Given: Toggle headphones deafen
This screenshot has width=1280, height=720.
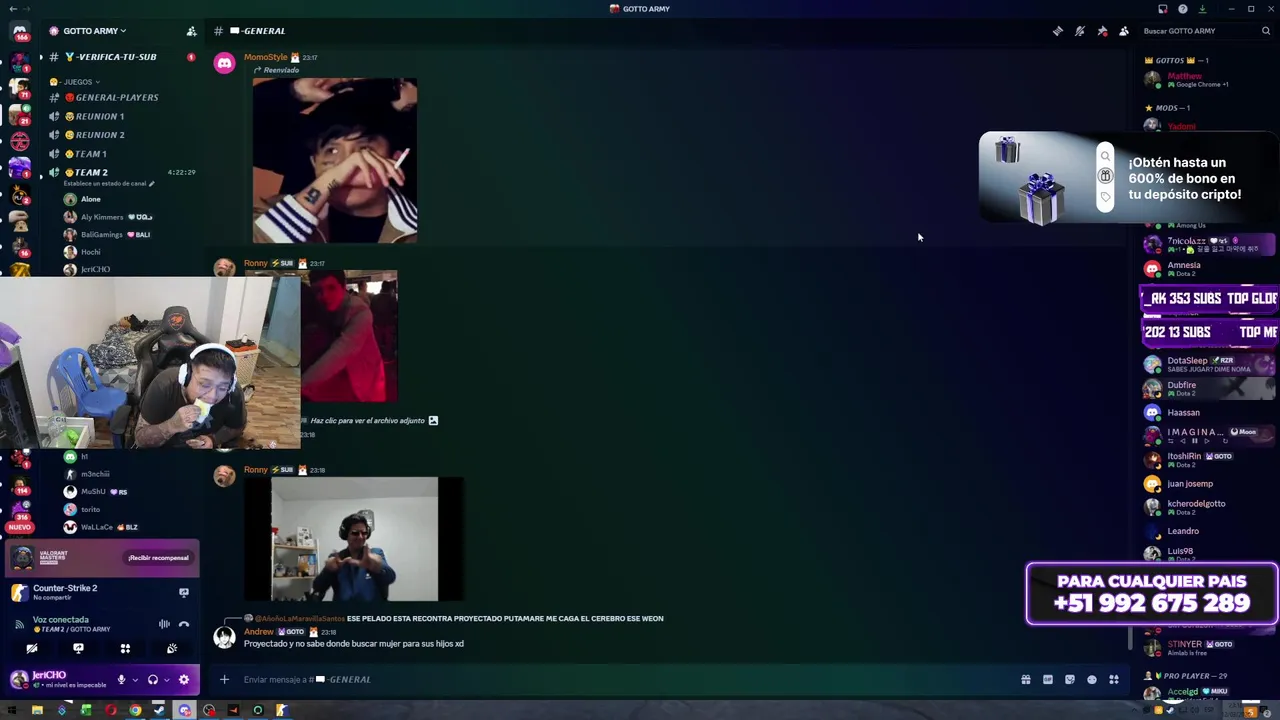Looking at the screenshot, I should point(152,680).
